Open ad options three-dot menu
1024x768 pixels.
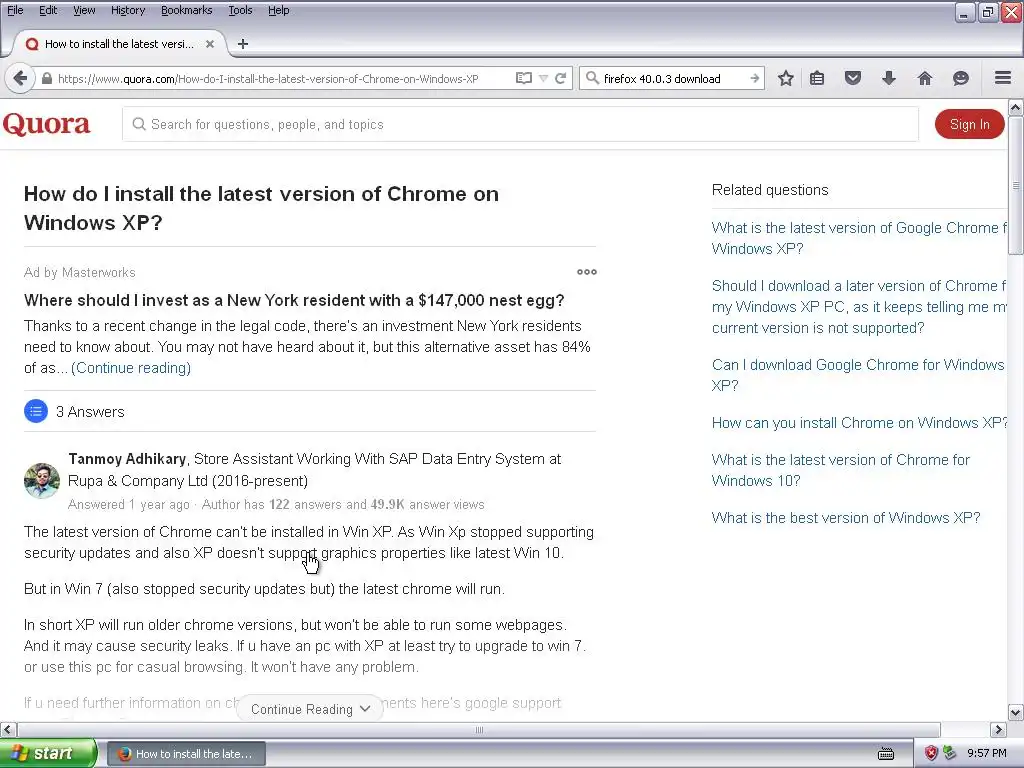coord(586,272)
